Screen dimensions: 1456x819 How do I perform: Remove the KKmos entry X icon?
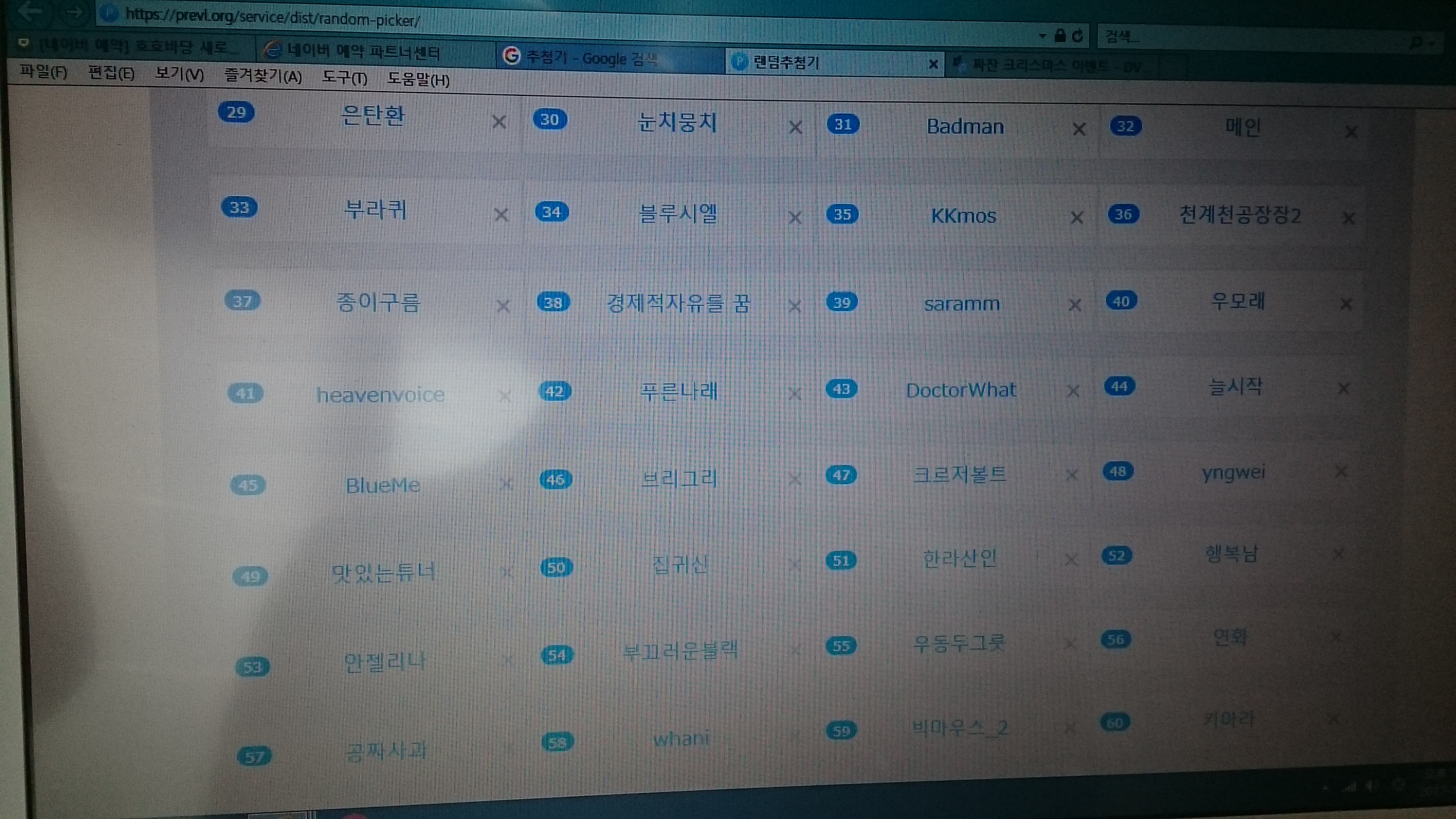(x=1077, y=218)
